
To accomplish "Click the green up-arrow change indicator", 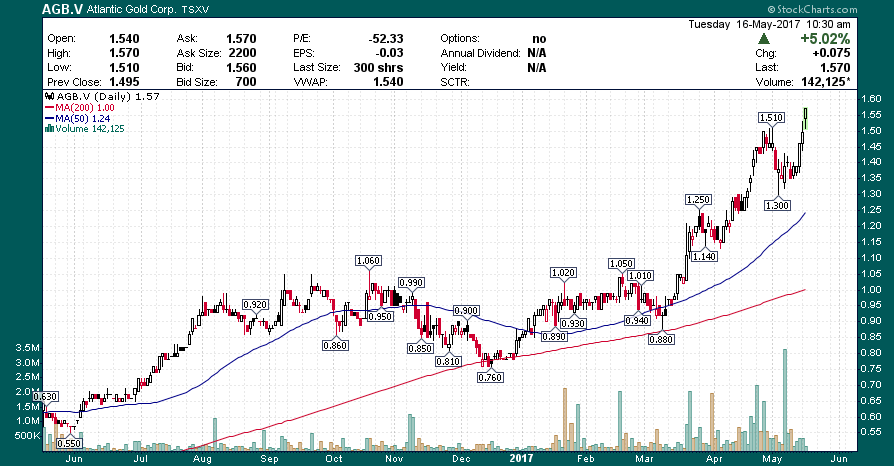I will (x=764, y=39).
